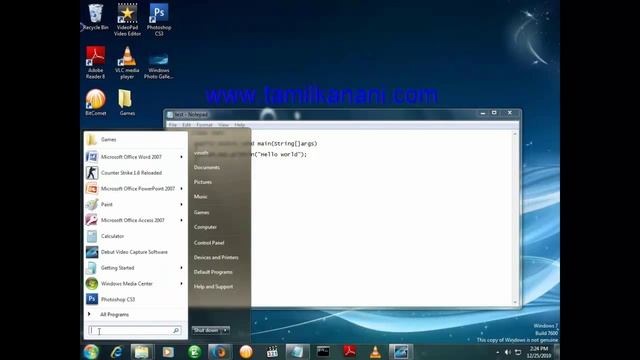Viewport: 640px width, 360px height.
Task: Expand Windows Media Center jump list arrow
Action: click(x=182, y=284)
